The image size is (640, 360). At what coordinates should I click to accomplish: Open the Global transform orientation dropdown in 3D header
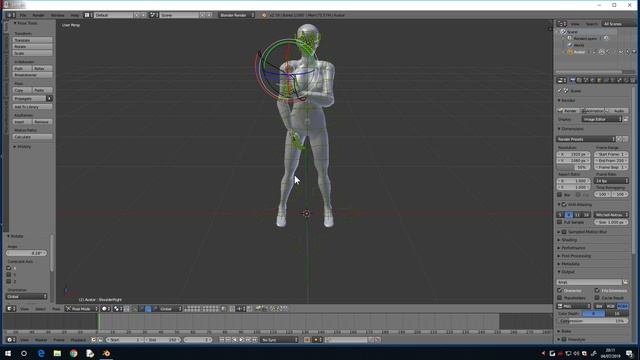pyautogui.click(x=170, y=309)
